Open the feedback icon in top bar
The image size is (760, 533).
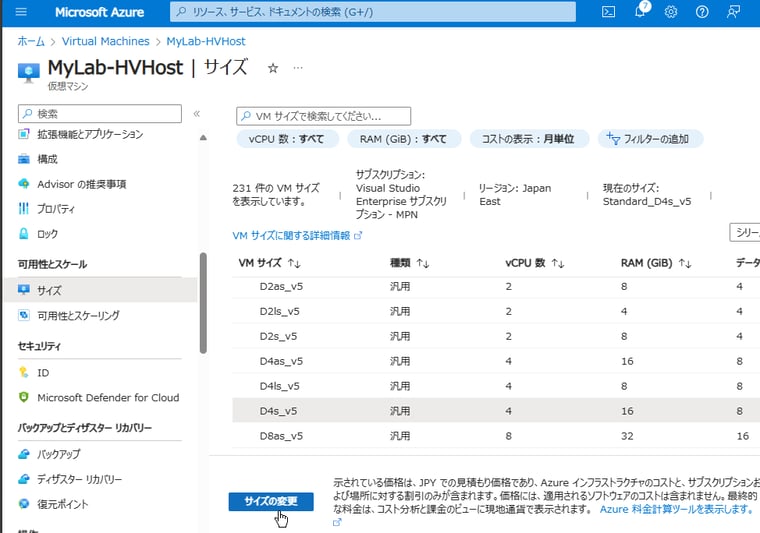[x=733, y=12]
